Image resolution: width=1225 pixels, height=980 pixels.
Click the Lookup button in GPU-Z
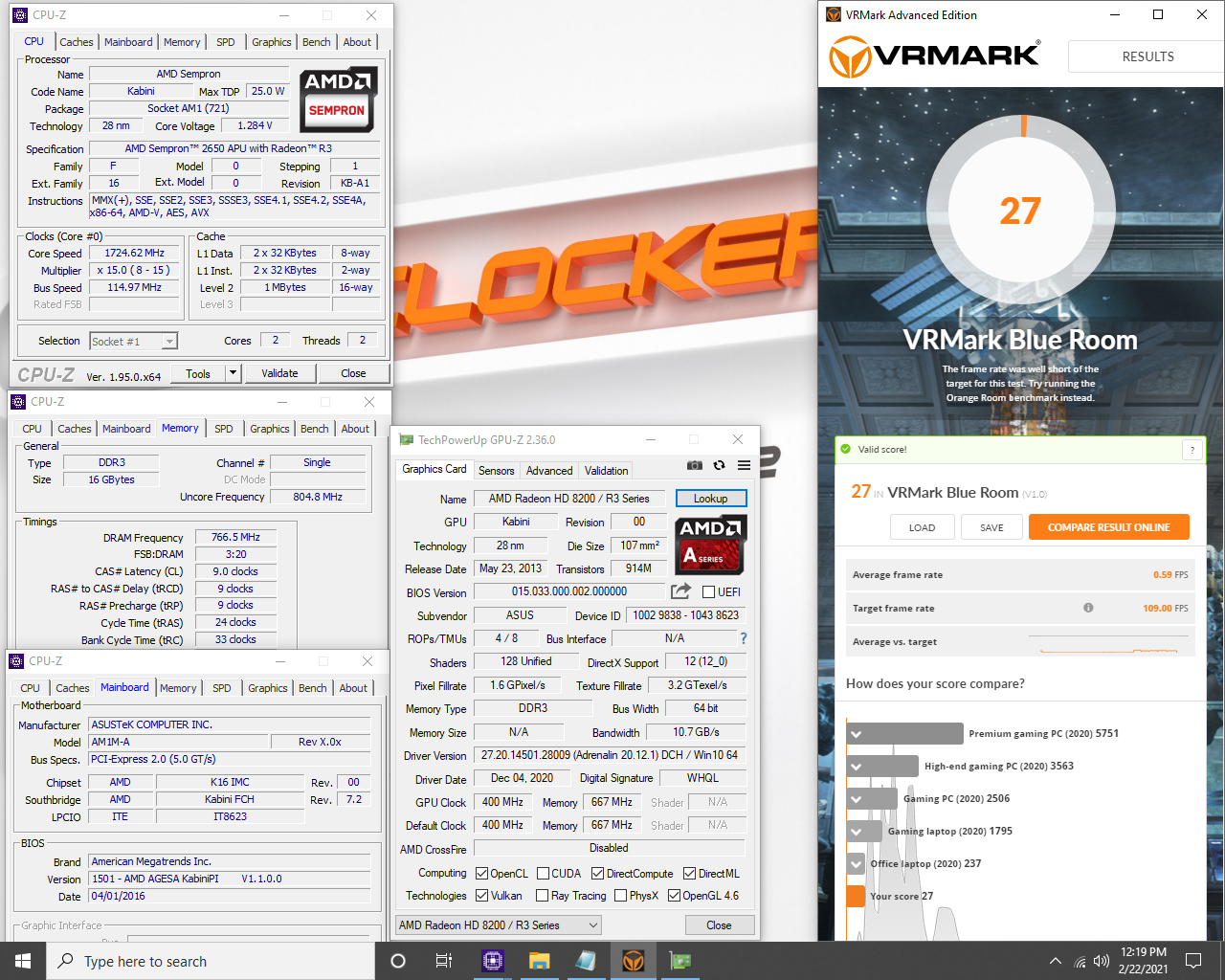coord(711,499)
